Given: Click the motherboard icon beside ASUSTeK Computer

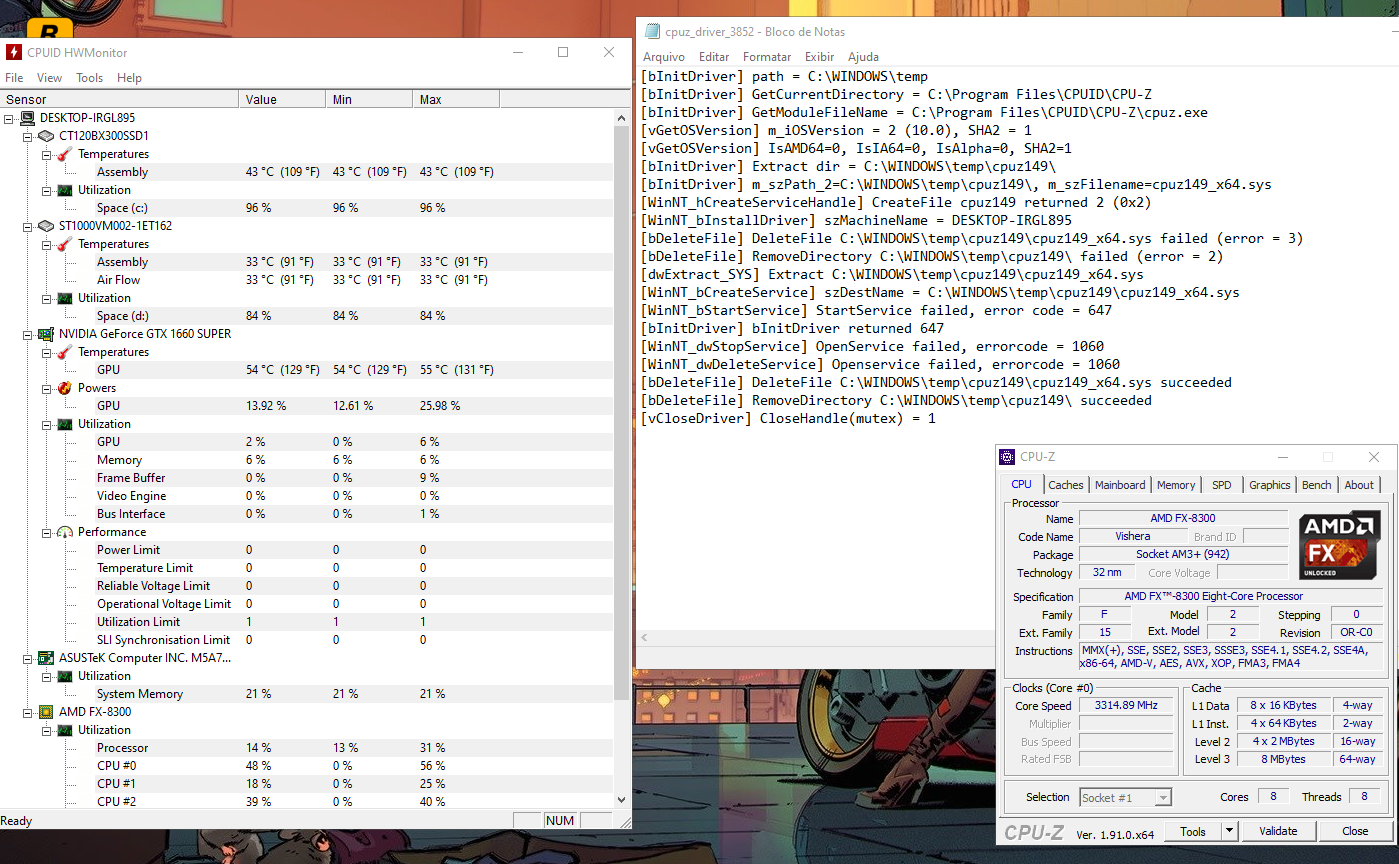Looking at the screenshot, I should (45, 658).
